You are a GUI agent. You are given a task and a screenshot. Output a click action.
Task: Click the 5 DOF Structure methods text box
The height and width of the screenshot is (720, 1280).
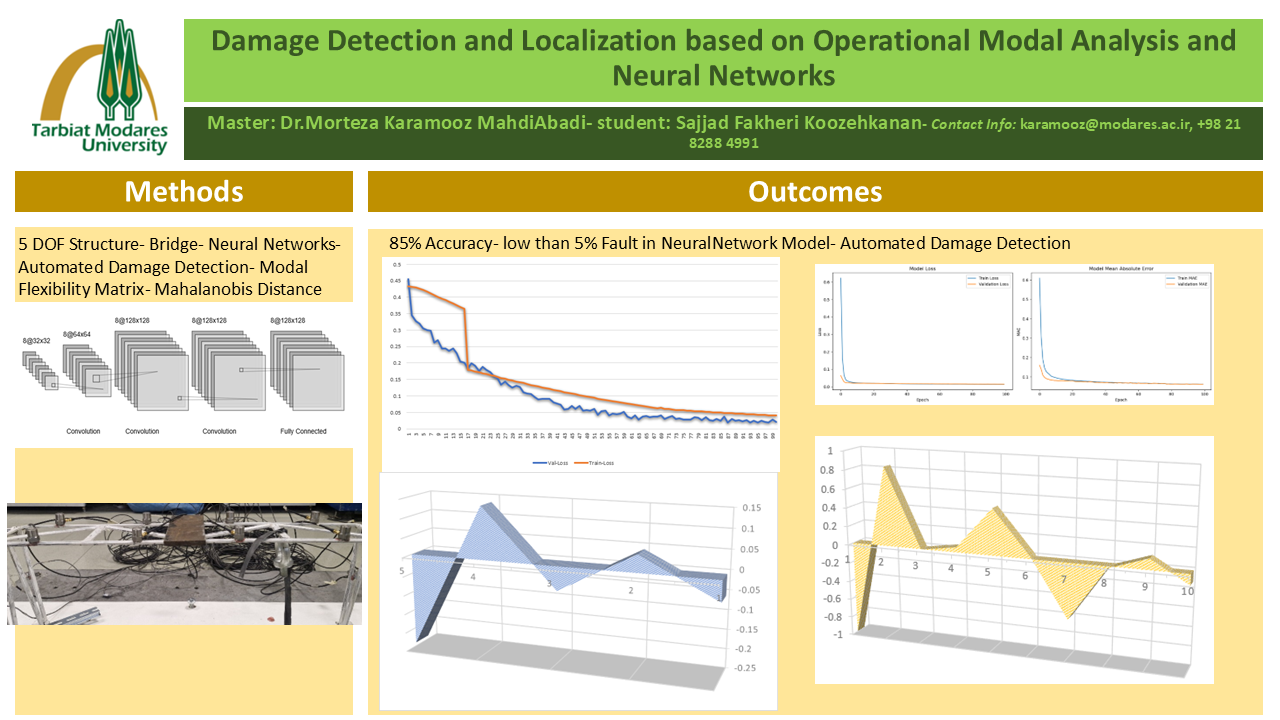click(183, 266)
